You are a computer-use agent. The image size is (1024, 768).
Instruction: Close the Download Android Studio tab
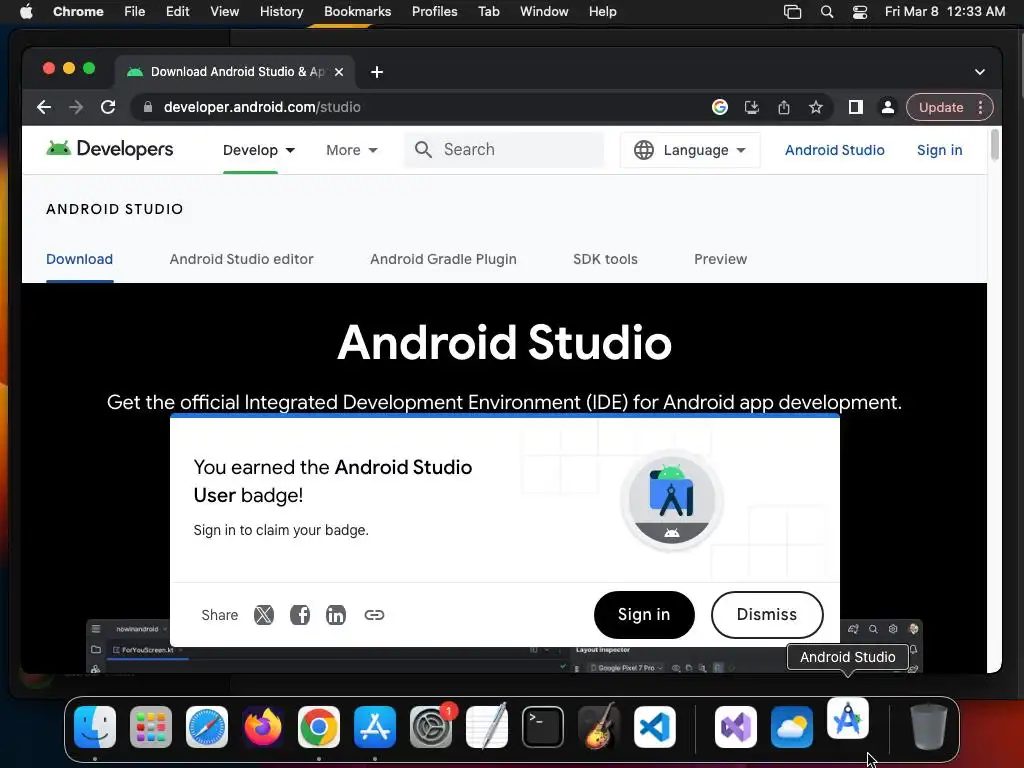(x=339, y=72)
